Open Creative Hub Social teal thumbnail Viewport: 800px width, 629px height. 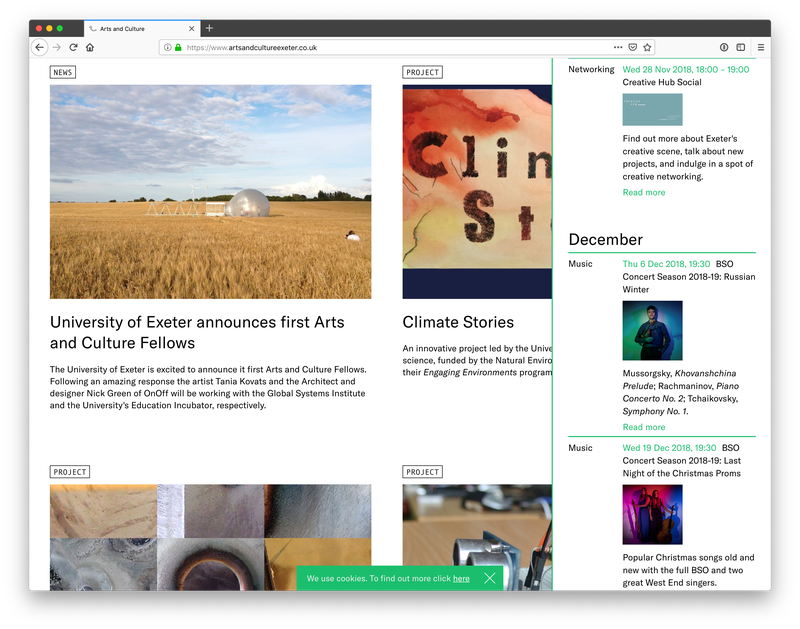coord(653,110)
